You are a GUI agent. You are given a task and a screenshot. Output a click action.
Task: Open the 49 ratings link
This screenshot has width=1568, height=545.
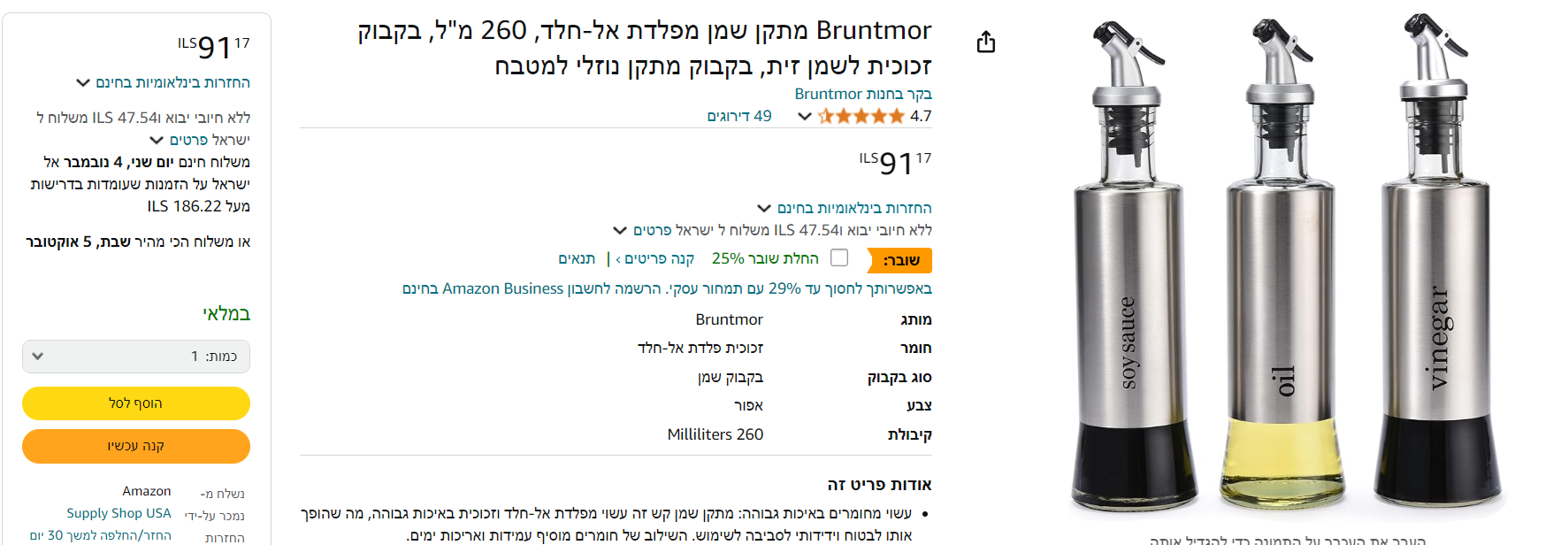[738, 116]
